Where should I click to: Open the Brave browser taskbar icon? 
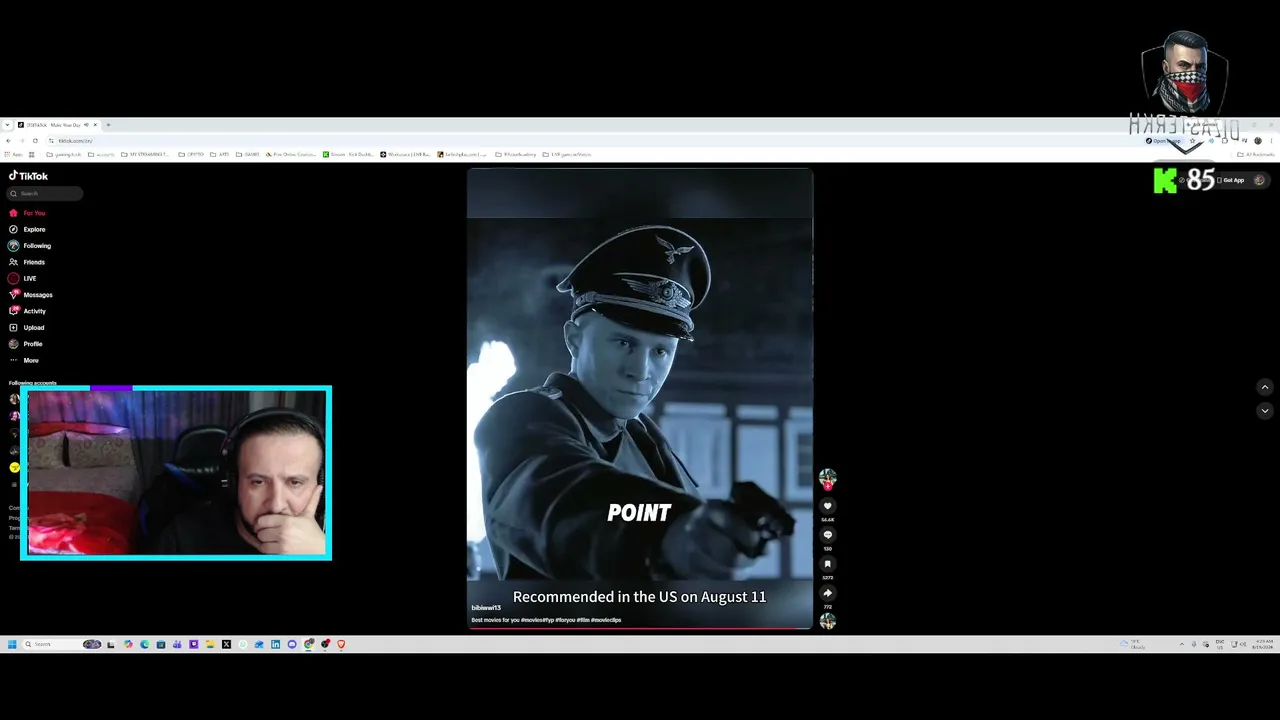[341, 644]
